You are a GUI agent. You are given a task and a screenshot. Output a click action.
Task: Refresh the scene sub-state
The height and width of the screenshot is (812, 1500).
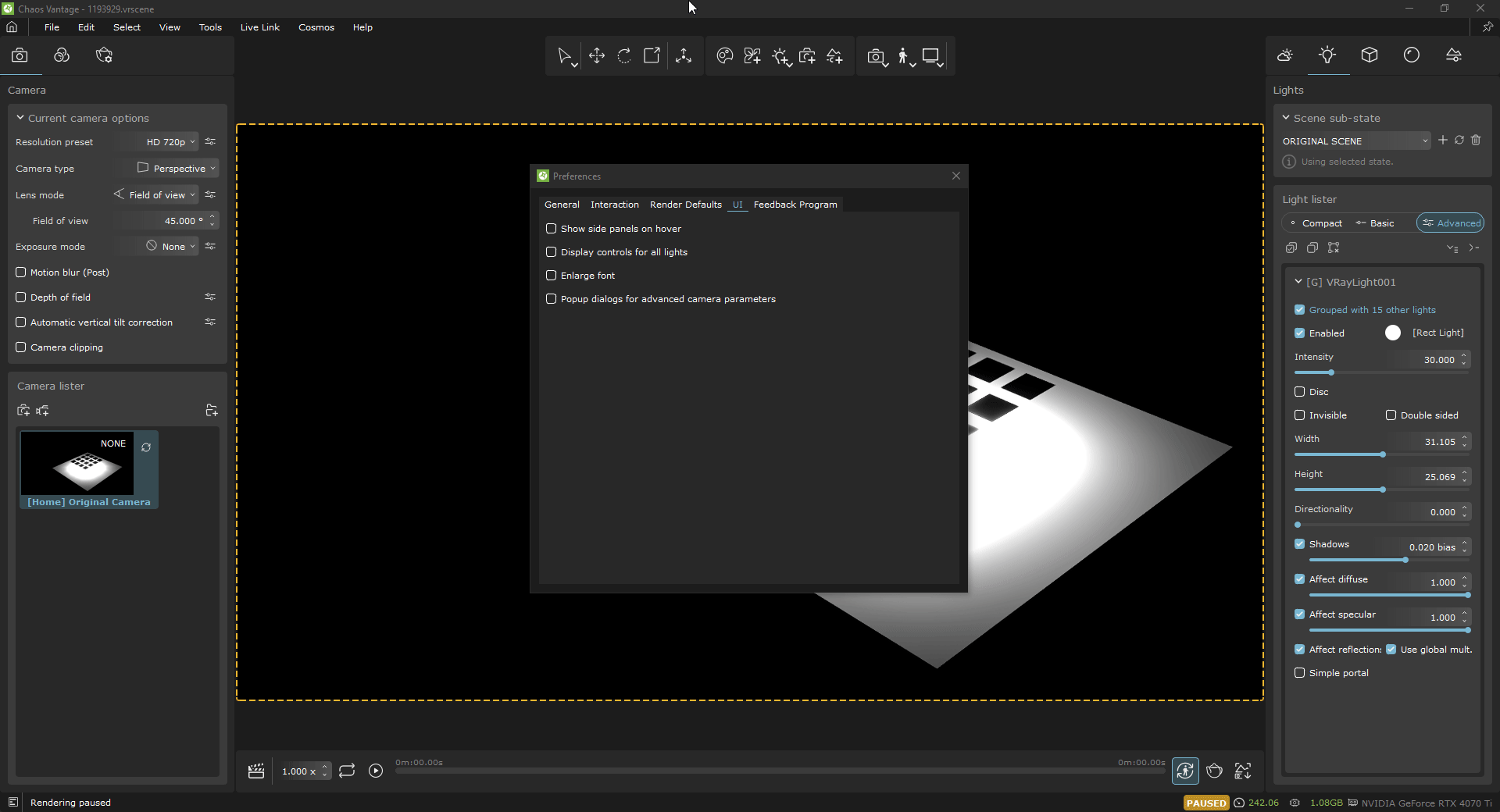coord(1459,141)
